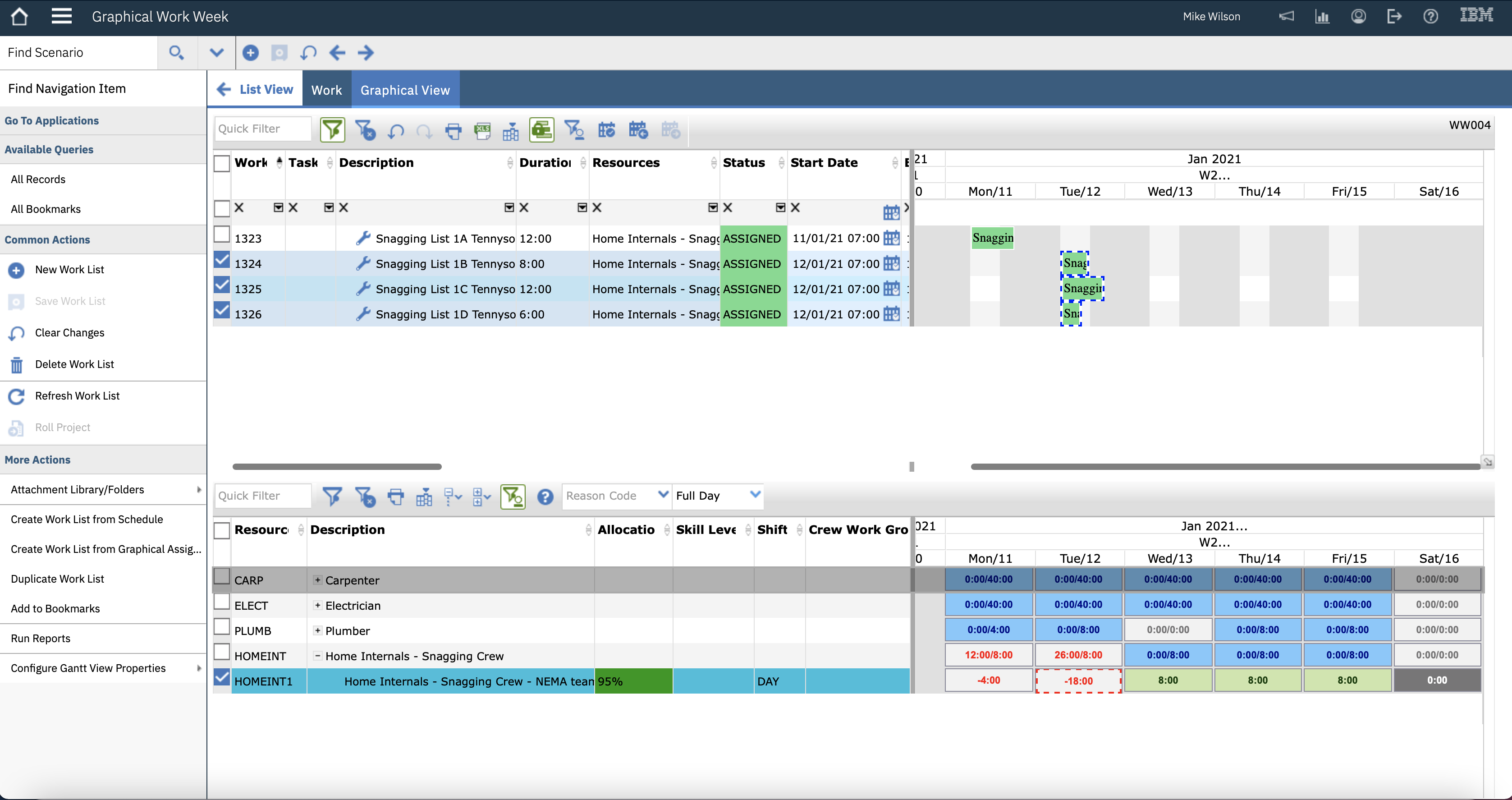Tick the PLUMB resource checkbox

point(221,627)
